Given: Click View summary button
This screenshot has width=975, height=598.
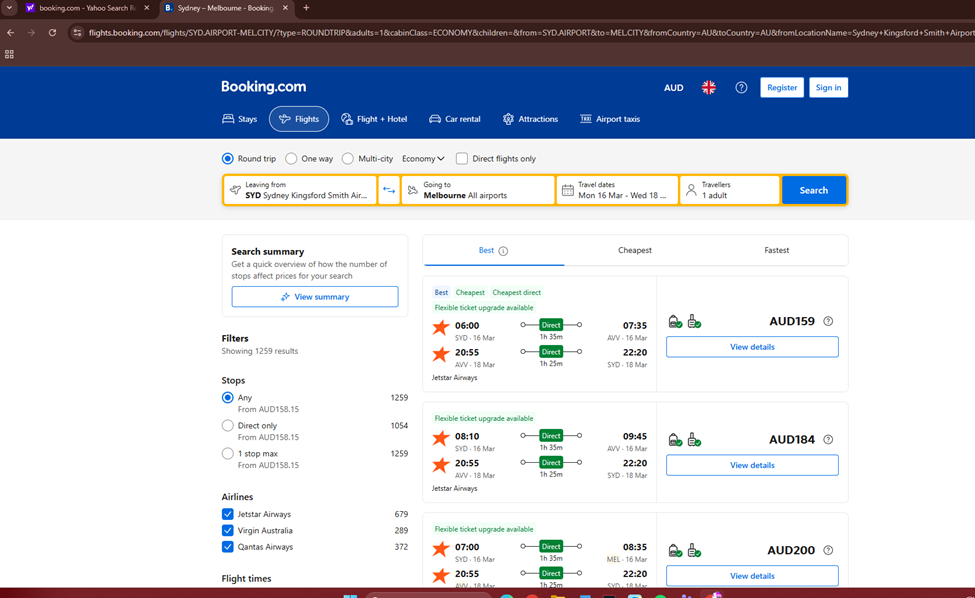Looking at the screenshot, I should (315, 297).
